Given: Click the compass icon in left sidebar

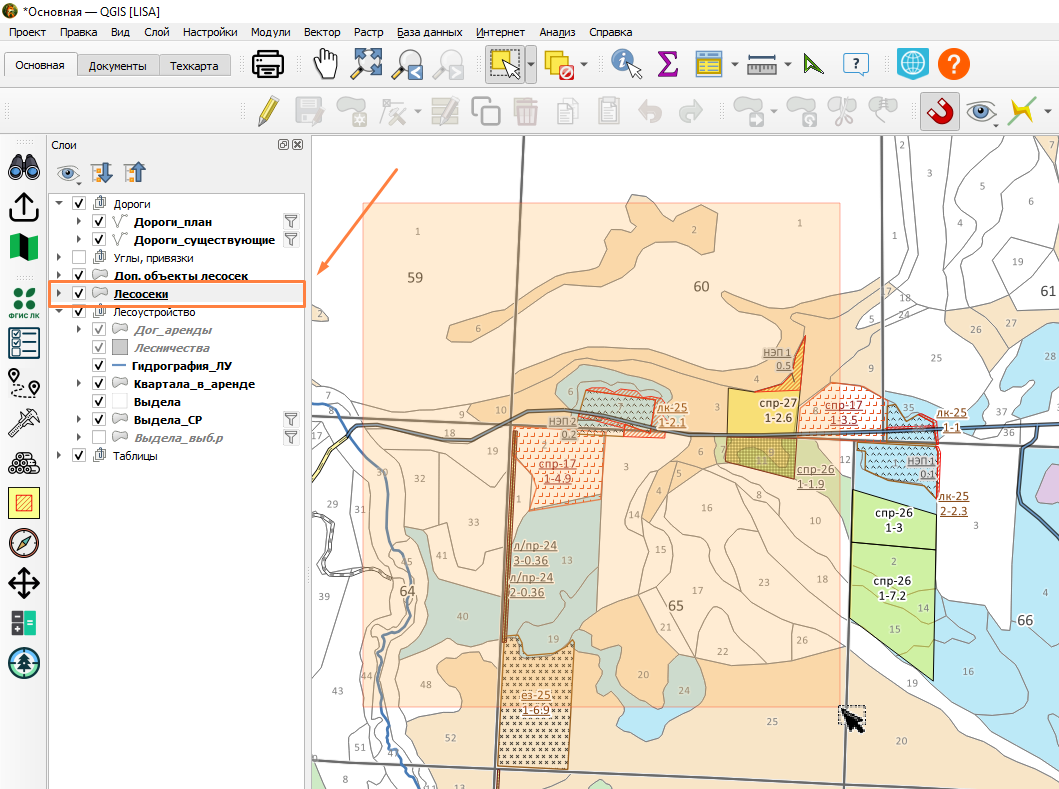Looking at the screenshot, I should click(24, 543).
